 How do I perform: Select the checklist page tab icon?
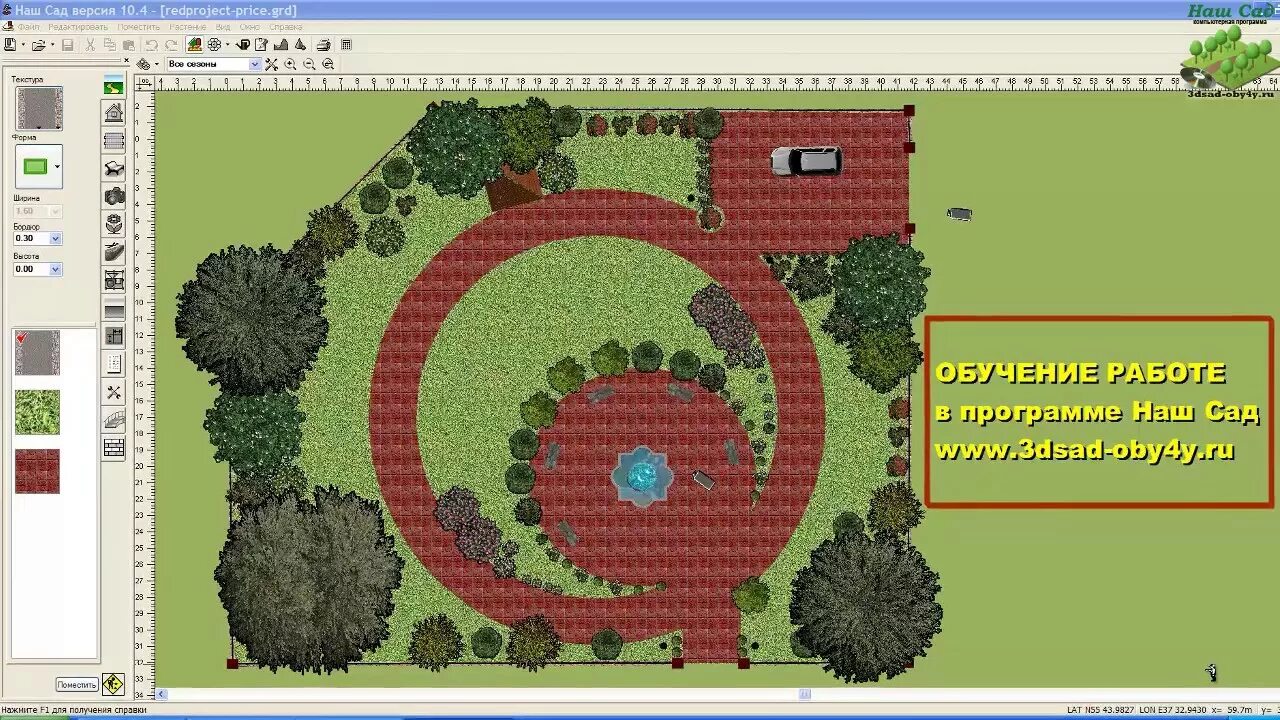pos(114,362)
